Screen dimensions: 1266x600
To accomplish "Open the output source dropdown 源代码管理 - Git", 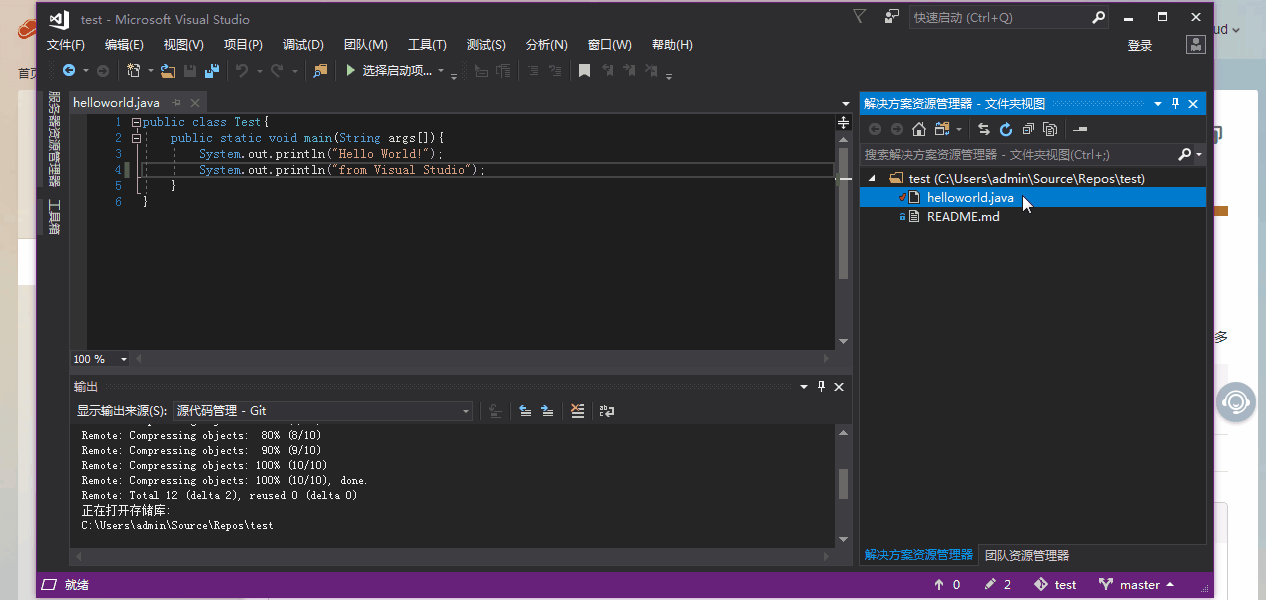I will click(x=323, y=410).
